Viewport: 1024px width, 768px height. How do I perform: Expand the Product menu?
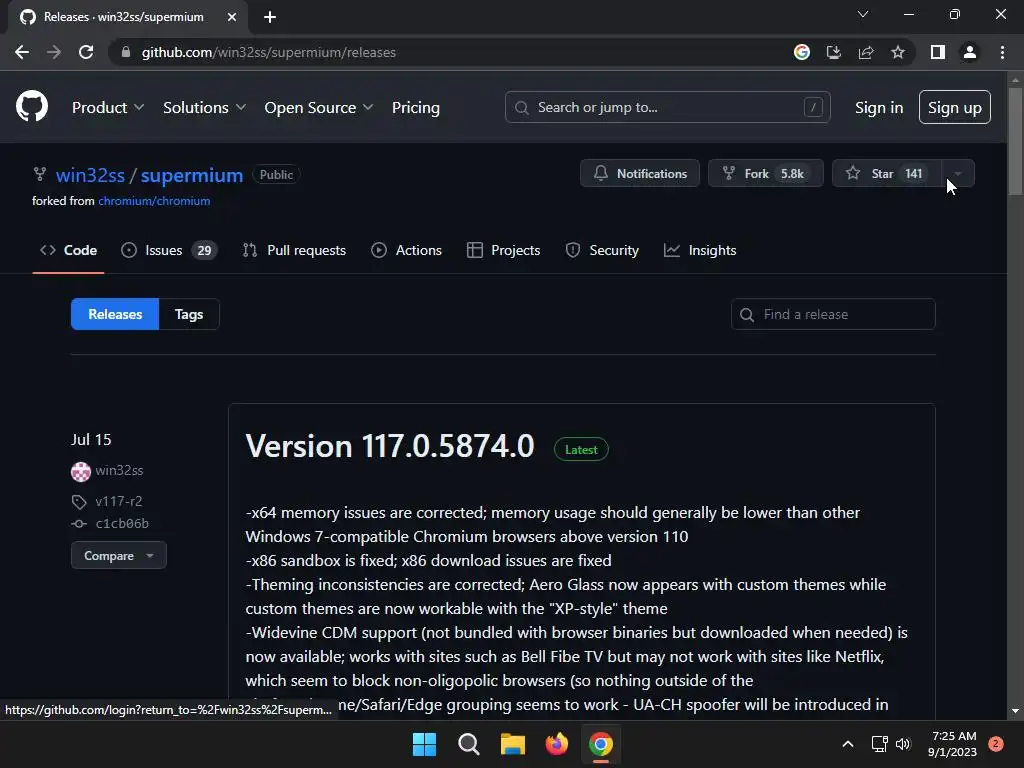108,108
